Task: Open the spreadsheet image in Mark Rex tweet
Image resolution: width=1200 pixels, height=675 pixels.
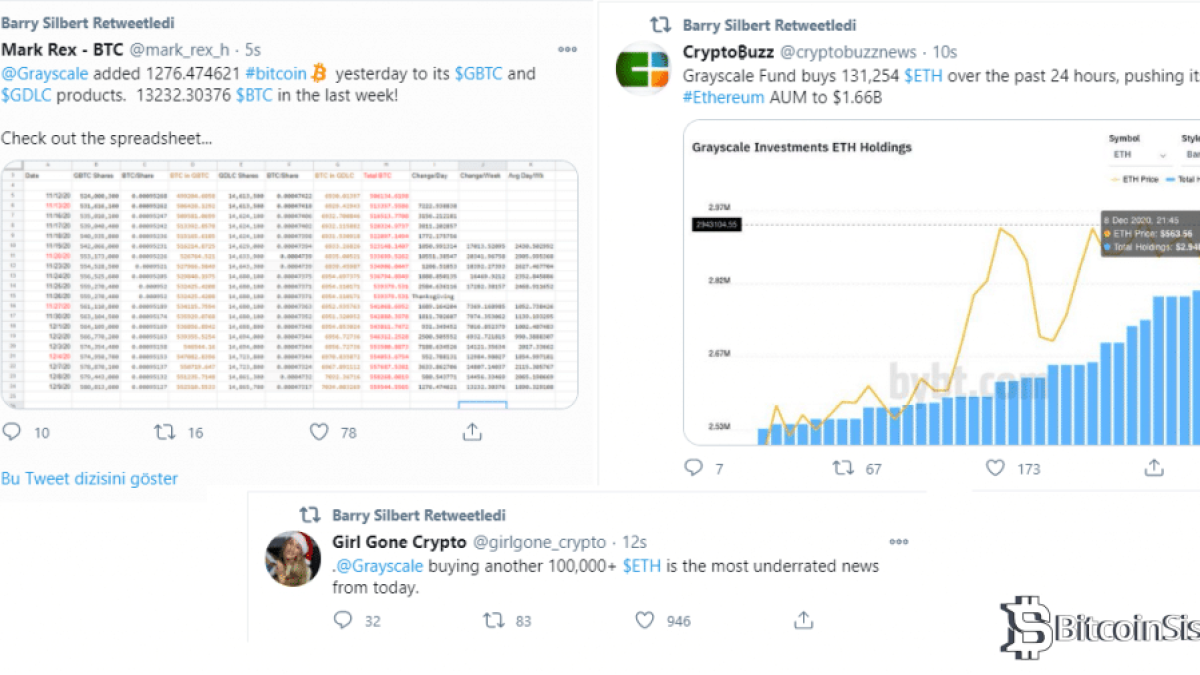Action: 289,284
